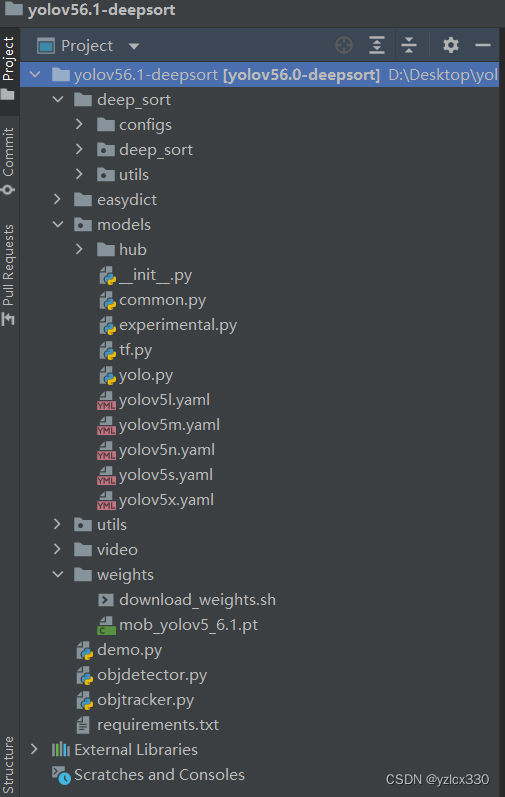
Task: Collapse the yolov56.1-deepsort root node
Action: point(35,75)
